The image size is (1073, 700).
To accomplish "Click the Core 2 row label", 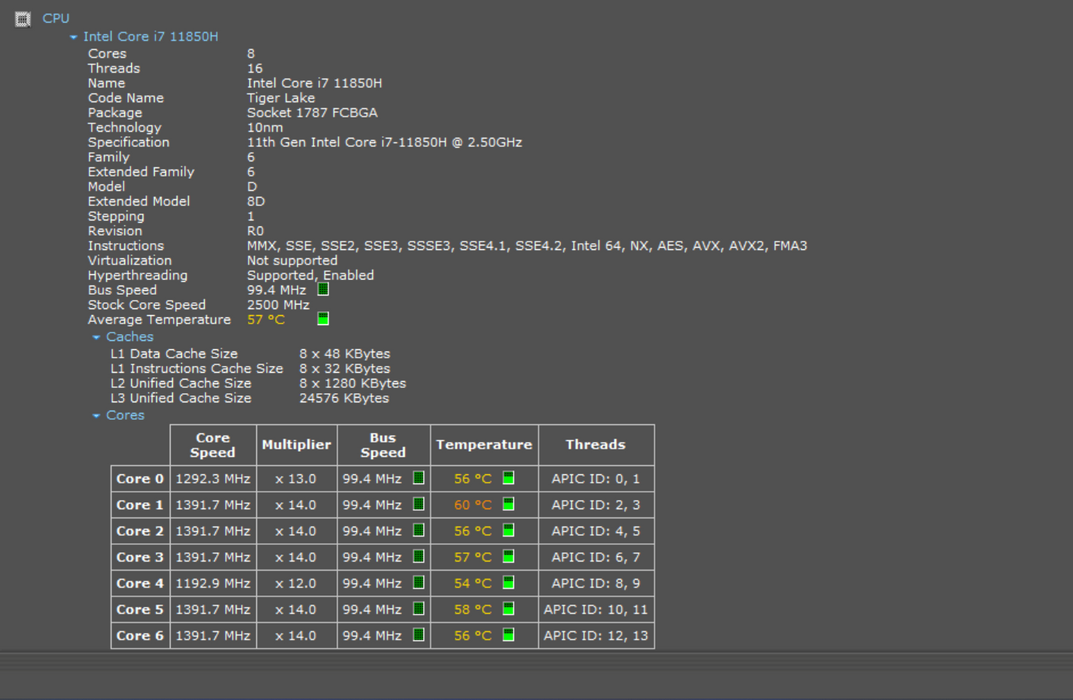I will pos(140,531).
